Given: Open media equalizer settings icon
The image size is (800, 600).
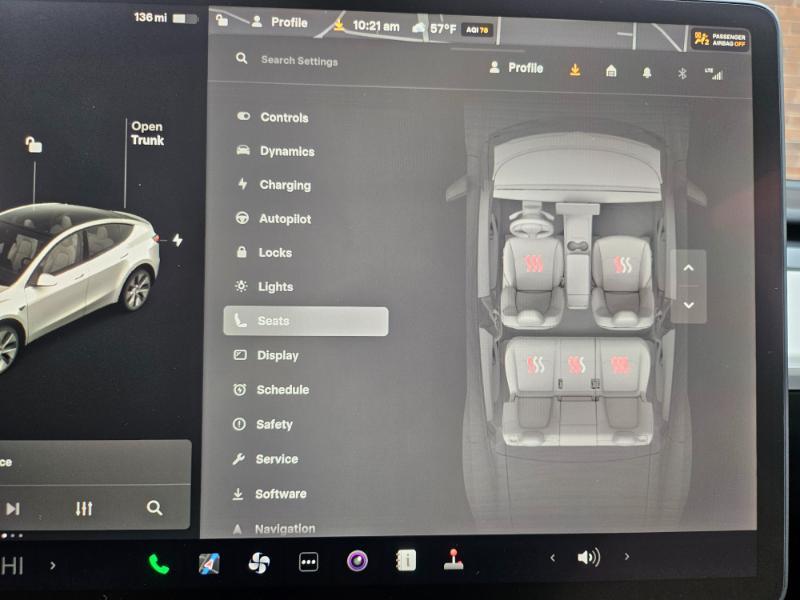Looking at the screenshot, I should (84, 508).
